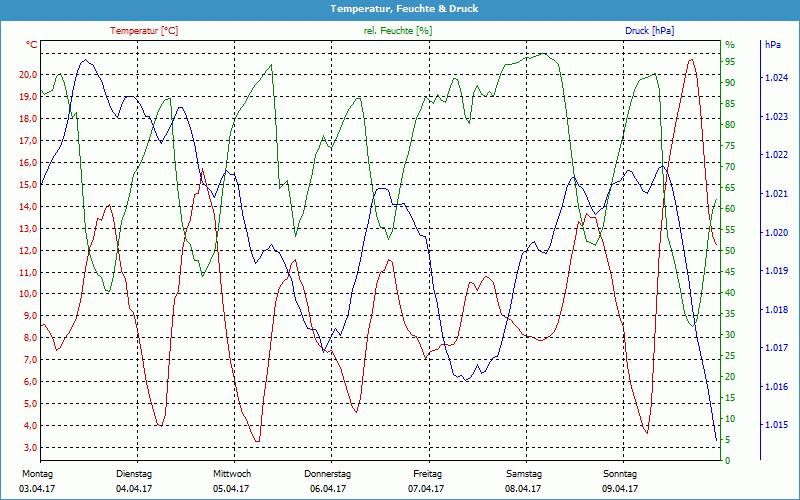Select the red "Temperatur [°C]" legend label
Image resolution: width=800 pixels, height=500 pixels.
[144, 31]
